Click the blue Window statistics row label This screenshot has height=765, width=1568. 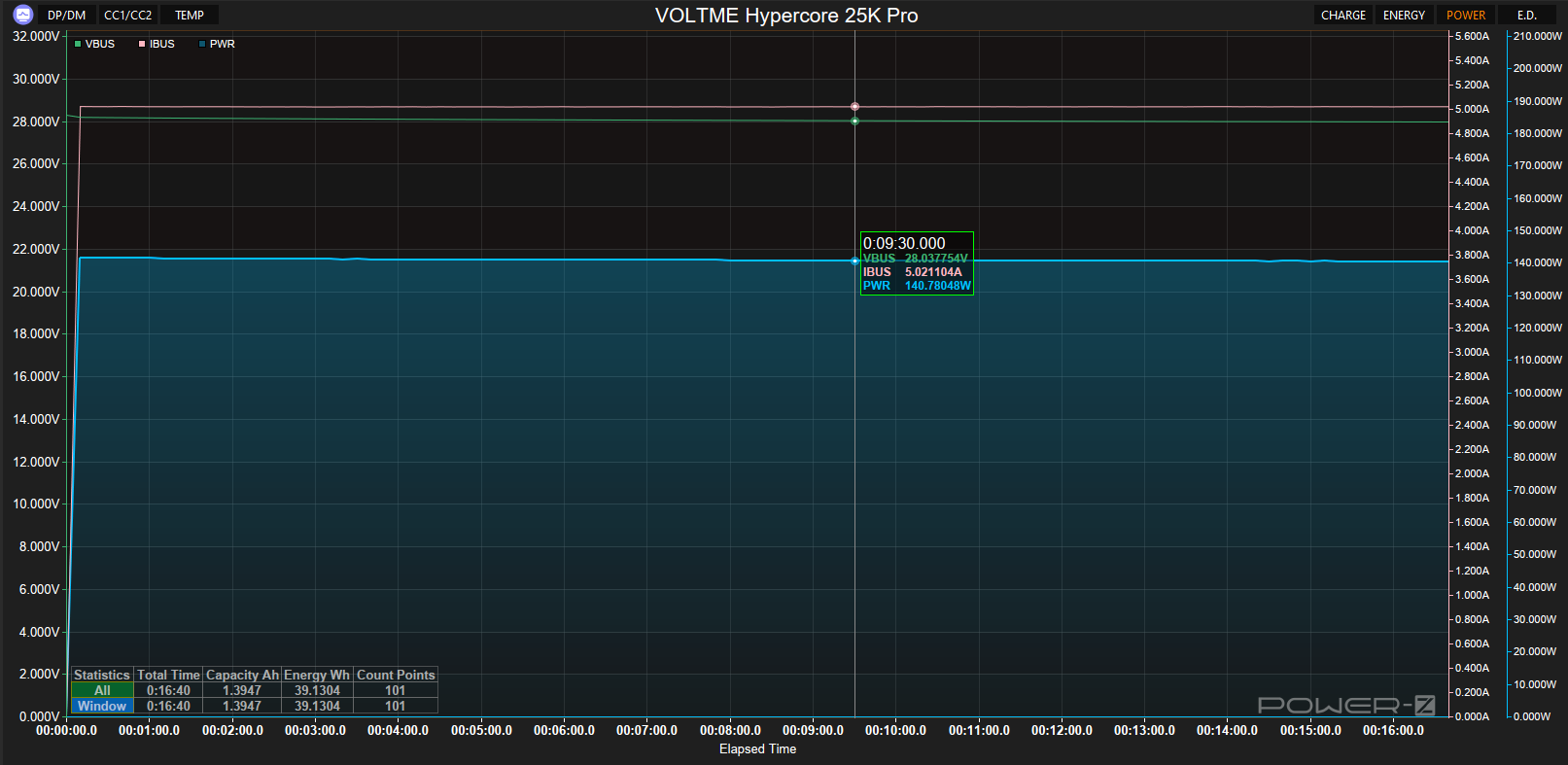(x=102, y=706)
